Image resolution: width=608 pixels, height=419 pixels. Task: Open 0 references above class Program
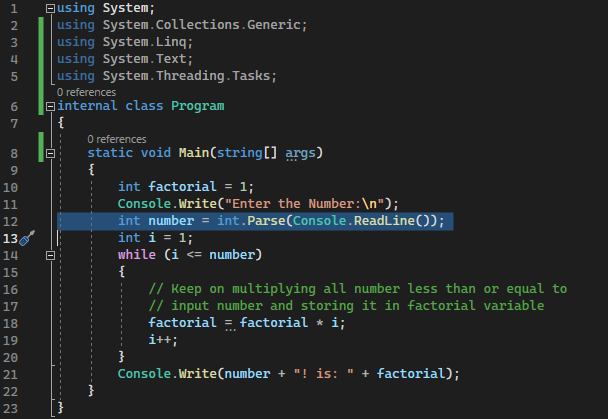coord(86,92)
